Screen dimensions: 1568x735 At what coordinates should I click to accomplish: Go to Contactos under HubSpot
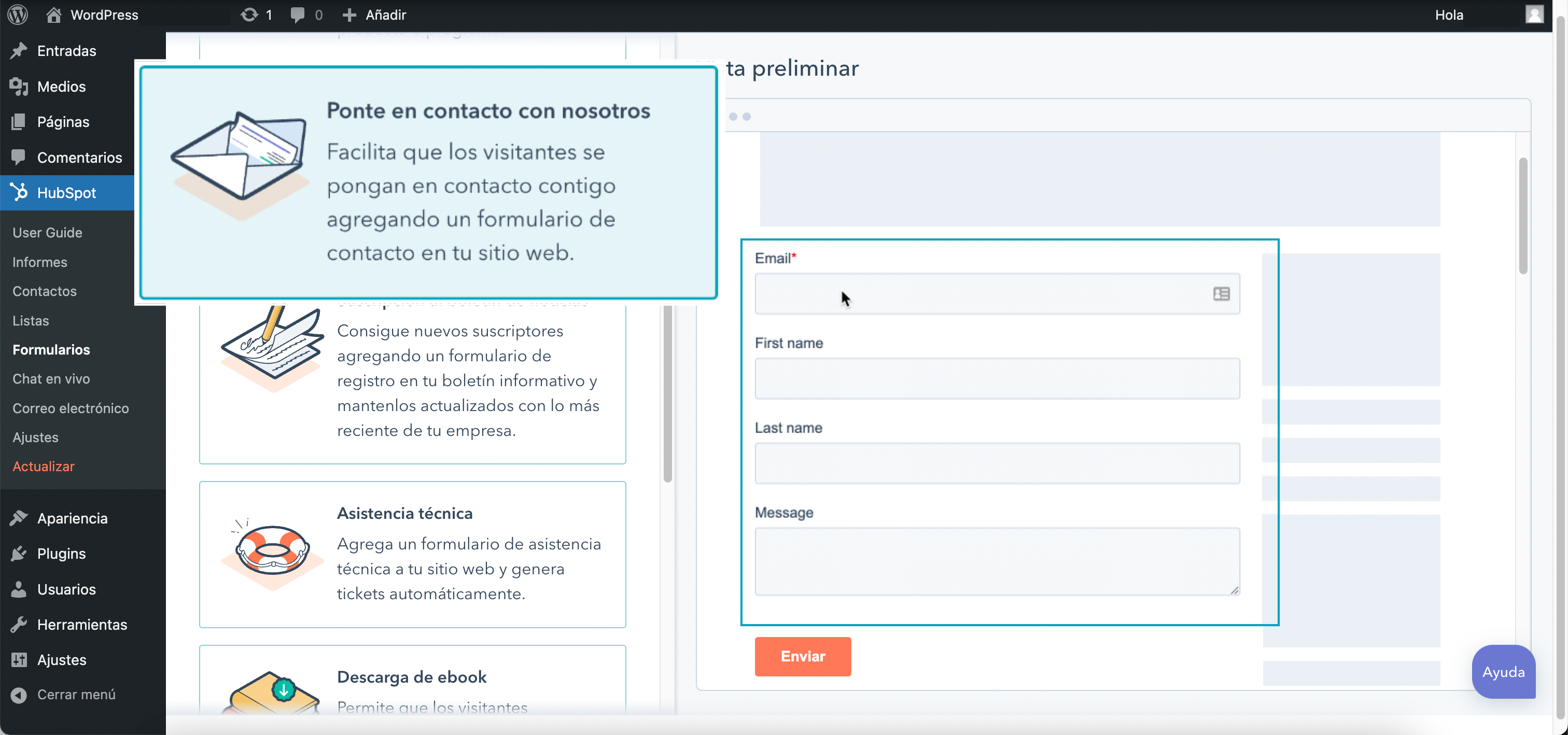45,291
